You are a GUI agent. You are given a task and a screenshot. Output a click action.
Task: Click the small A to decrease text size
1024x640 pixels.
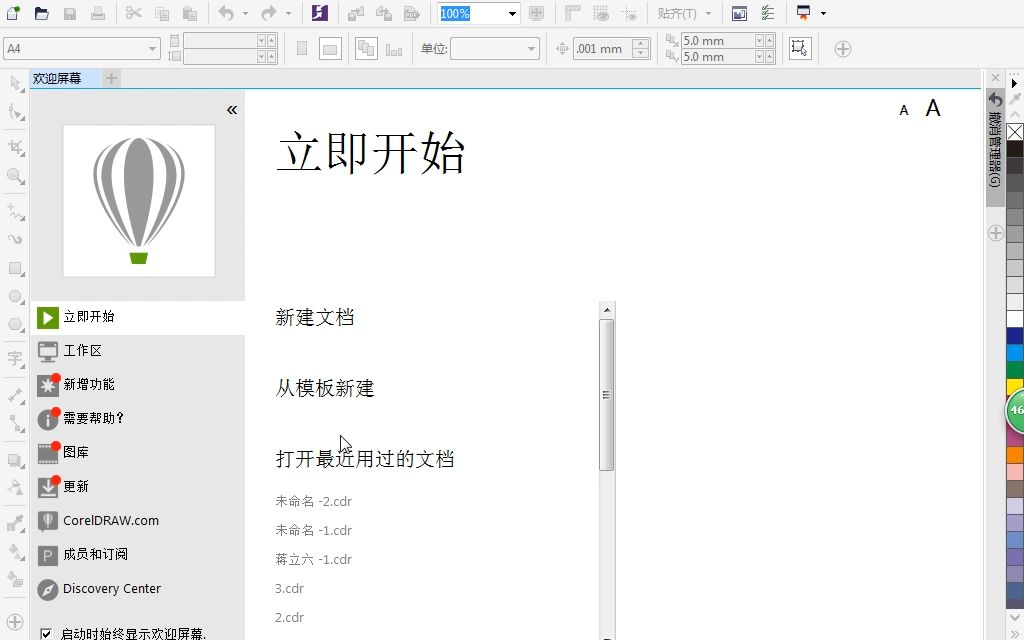tap(903, 110)
